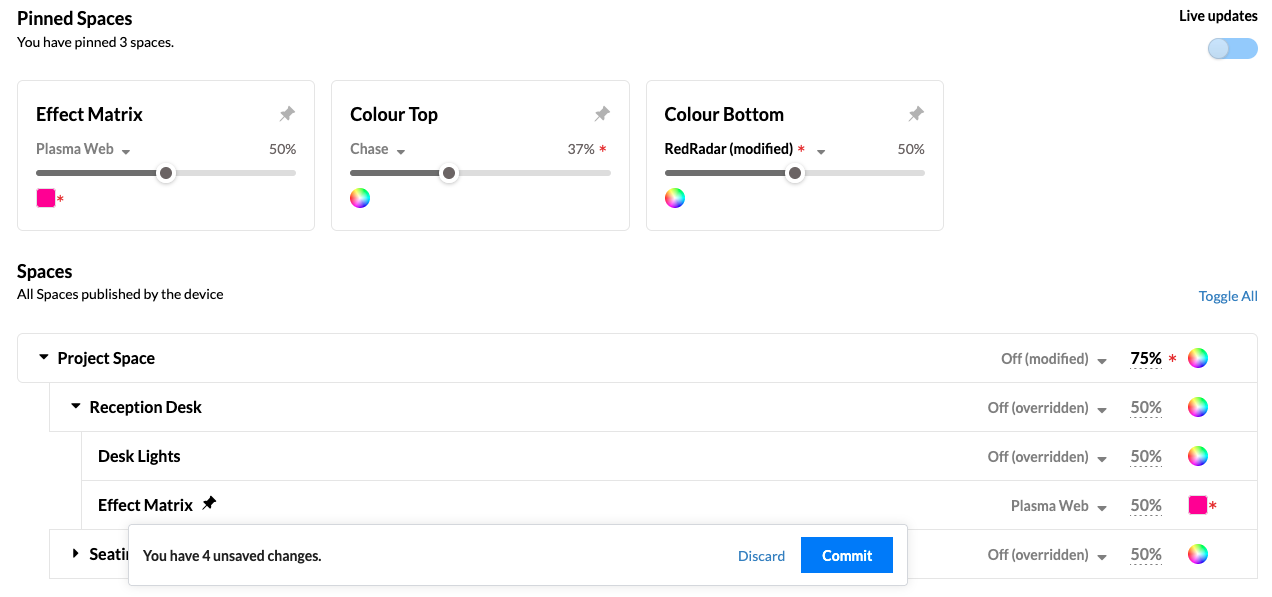The width and height of the screenshot is (1272, 597).
Task: Click the Colour Bottom brightness slider handle
Action: tap(795, 173)
